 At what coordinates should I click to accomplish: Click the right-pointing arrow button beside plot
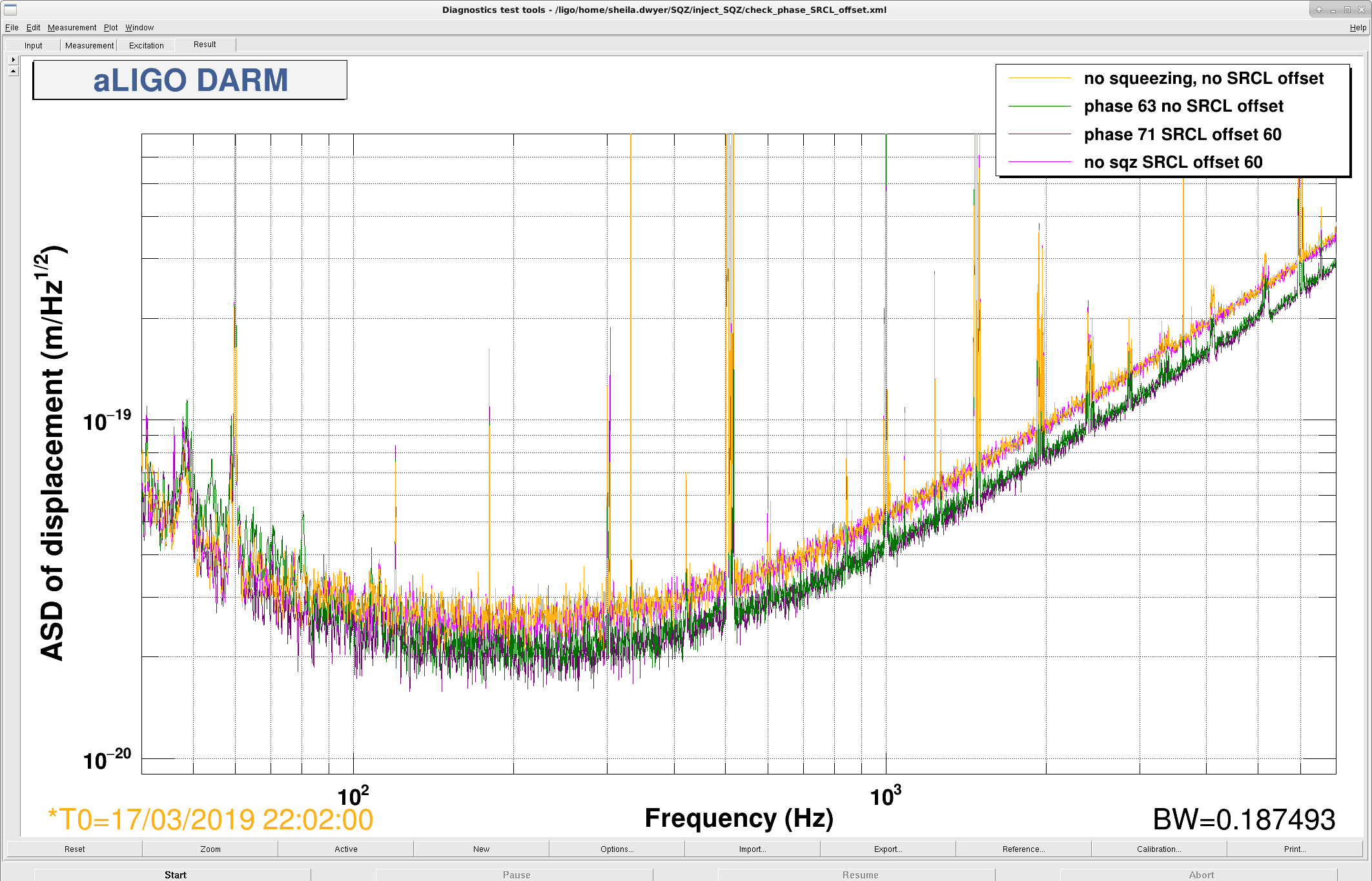[14, 59]
